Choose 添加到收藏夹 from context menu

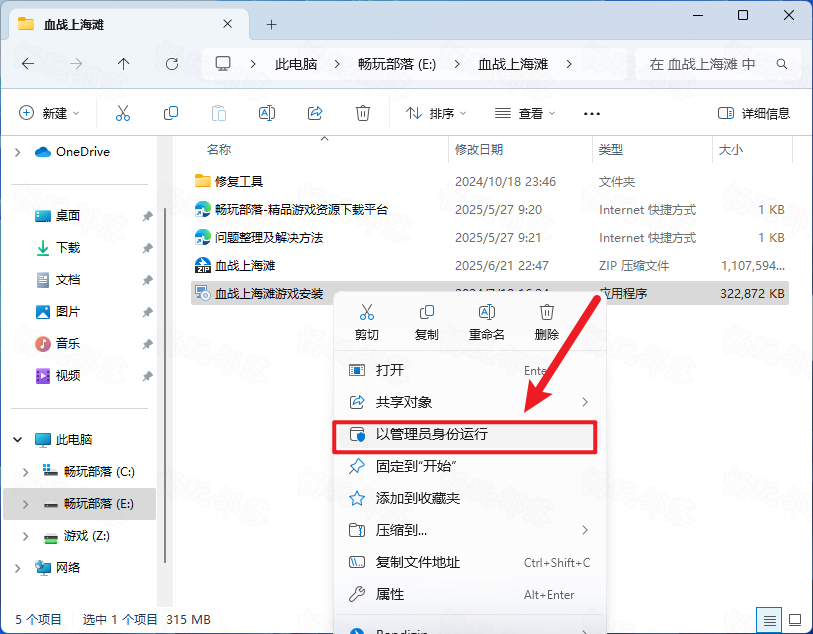[x=470, y=498]
